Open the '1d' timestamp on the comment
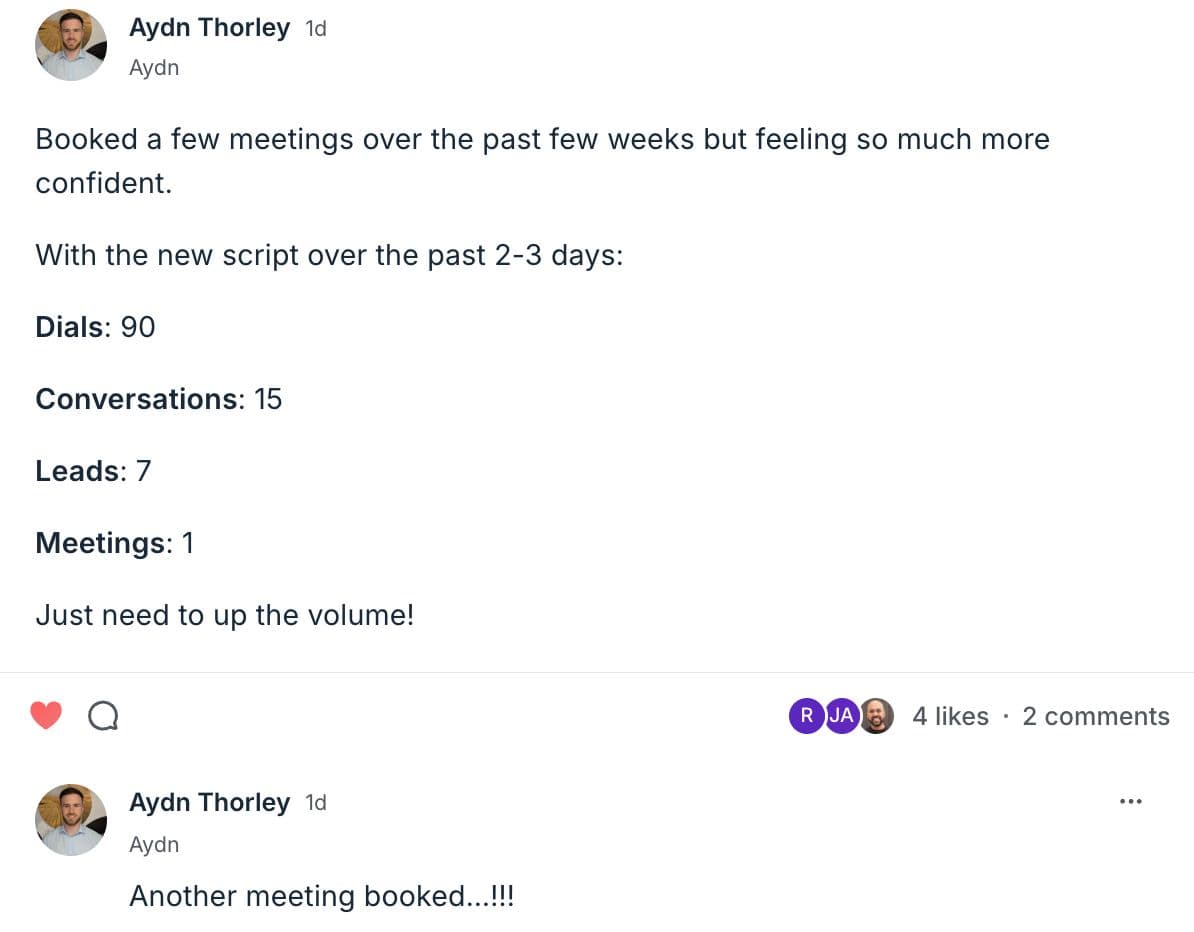This screenshot has width=1194, height=932. tap(315, 801)
